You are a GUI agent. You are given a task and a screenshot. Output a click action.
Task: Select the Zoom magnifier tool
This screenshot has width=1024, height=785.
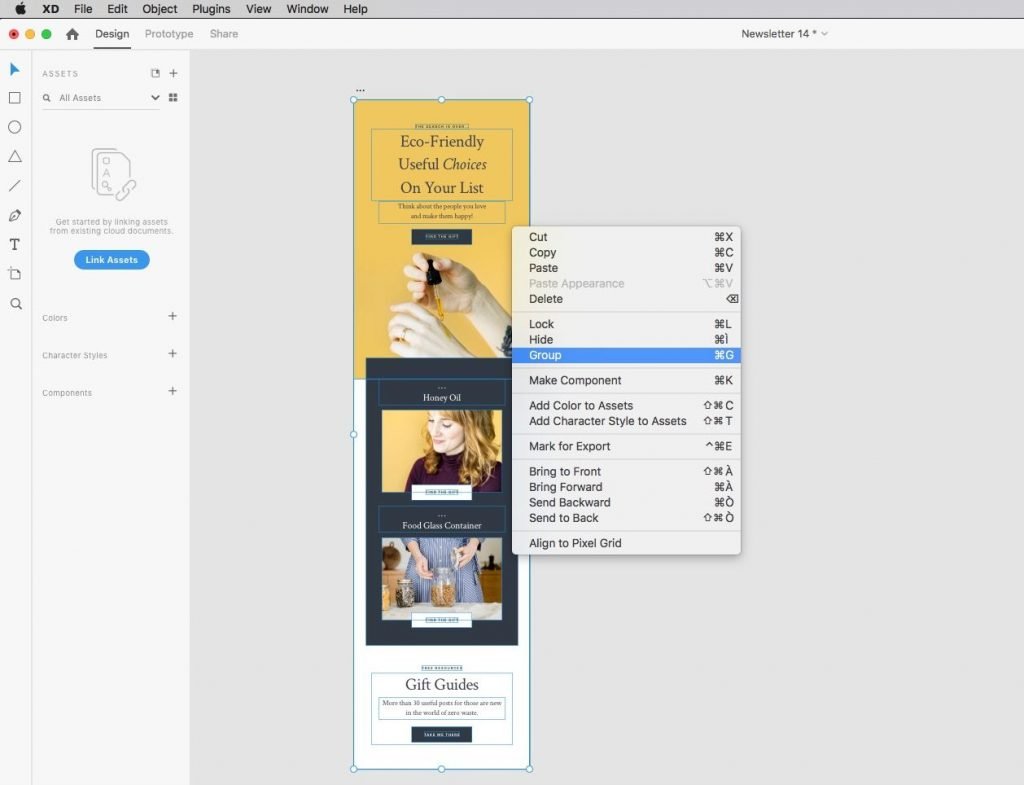pyautogui.click(x=15, y=303)
